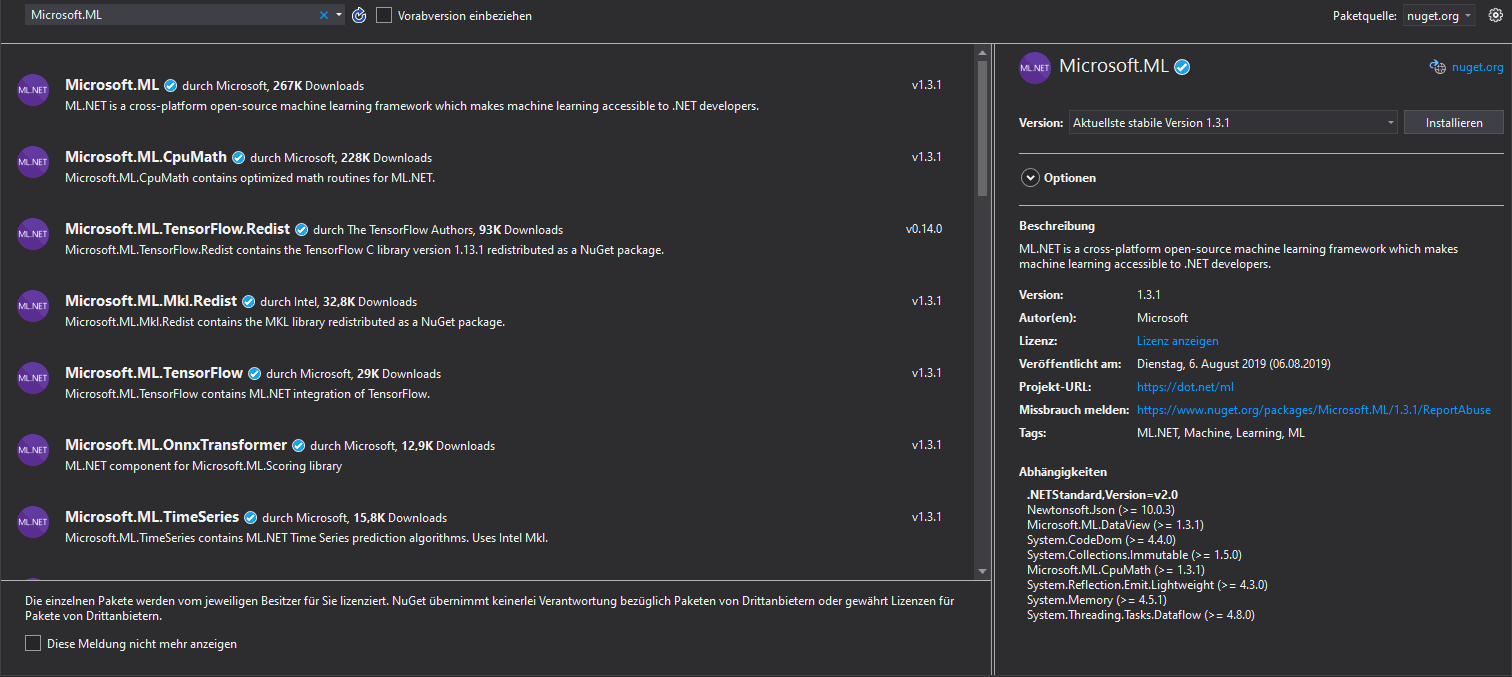Open the Paketquelle dropdown
The height and width of the screenshot is (677, 1512).
(x=1438, y=15)
